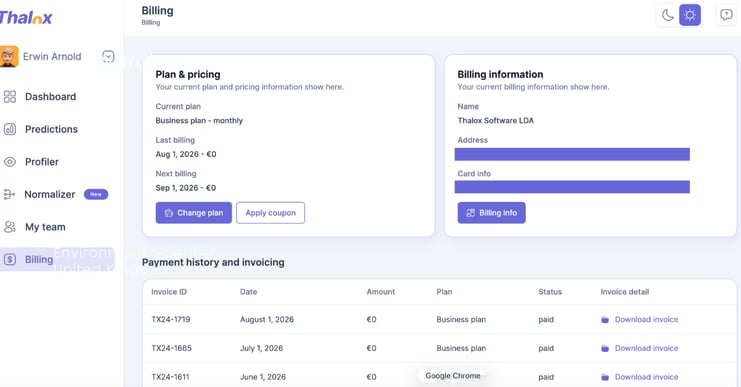Image resolution: width=741 pixels, height=387 pixels.
Task: Click the Billing dollar icon
Action: coord(9,259)
